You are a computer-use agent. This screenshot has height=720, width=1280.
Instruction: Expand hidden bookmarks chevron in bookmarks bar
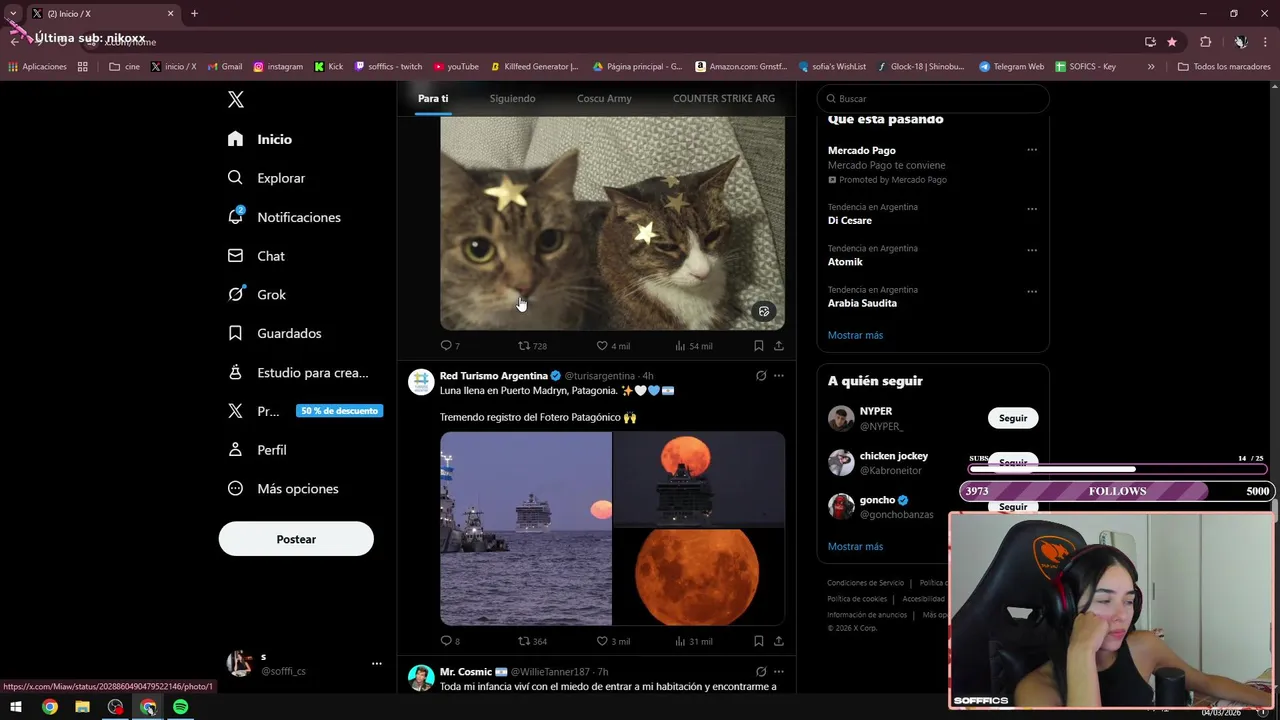click(x=1151, y=67)
